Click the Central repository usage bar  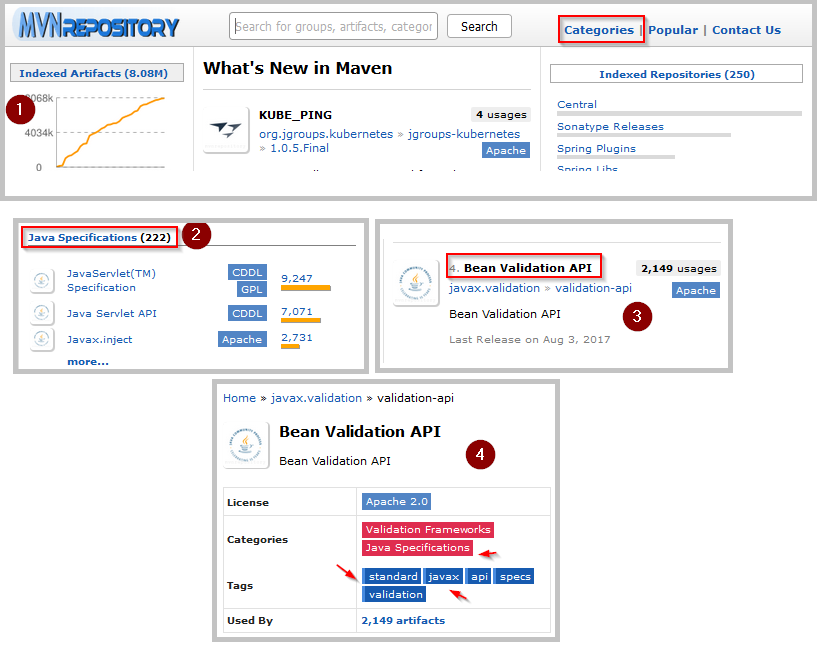[x=679, y=113]
